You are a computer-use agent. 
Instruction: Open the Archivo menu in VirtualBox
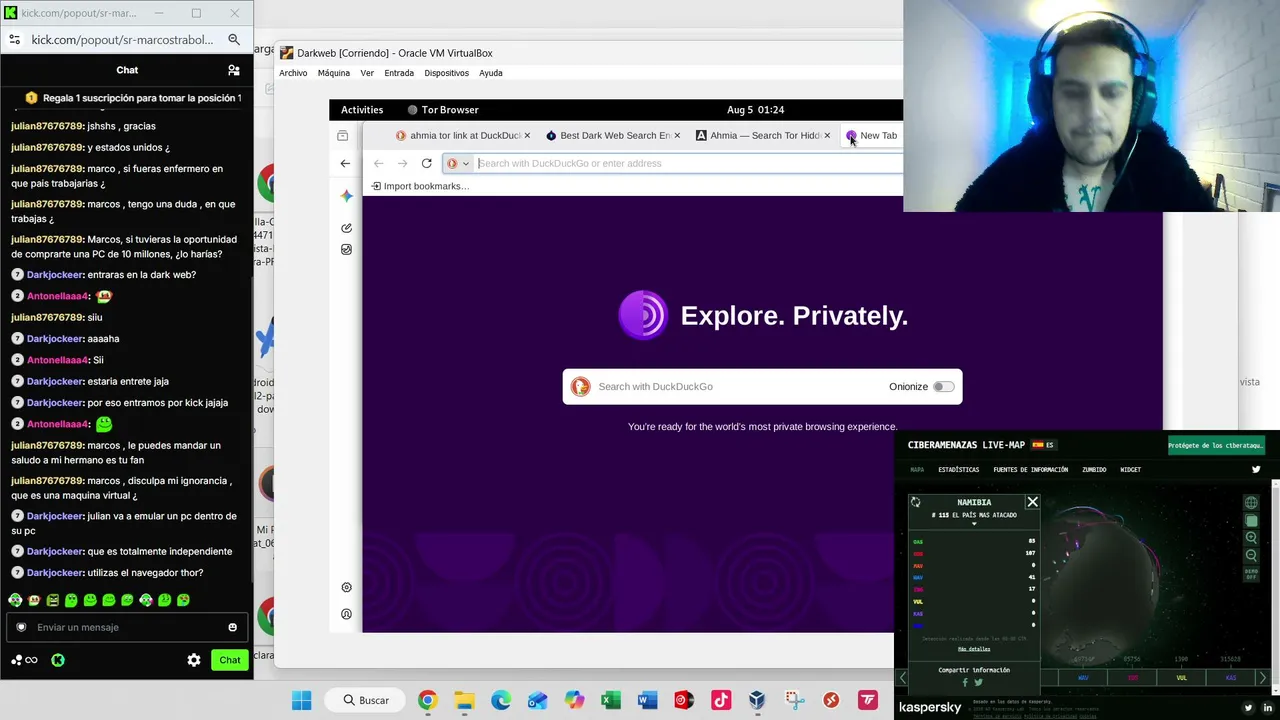[x=293, y=73]
